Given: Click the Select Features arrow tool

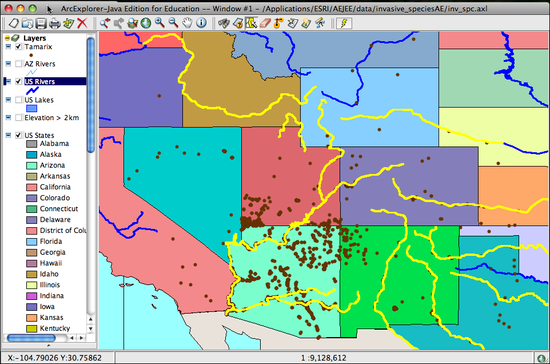Looking at the screenshot, I should (x=251, y=23).
